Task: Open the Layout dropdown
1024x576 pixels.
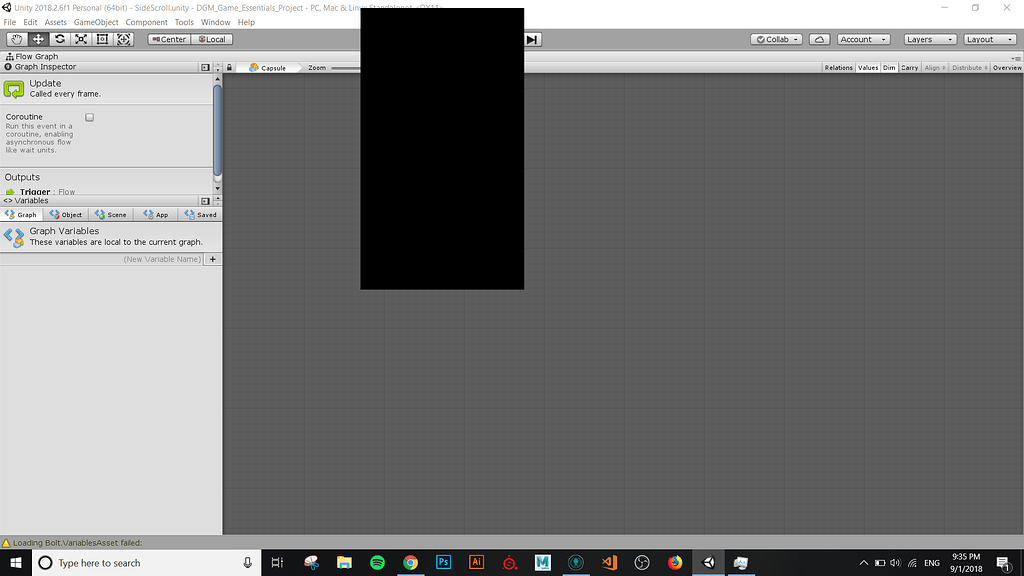Action: 988,39
